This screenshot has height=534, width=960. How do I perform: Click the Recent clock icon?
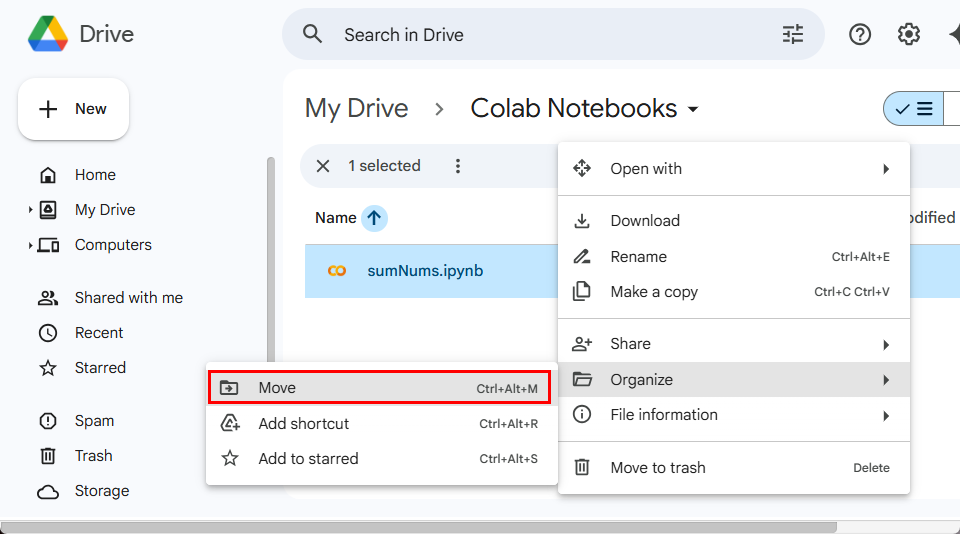[x=48, y=333]
